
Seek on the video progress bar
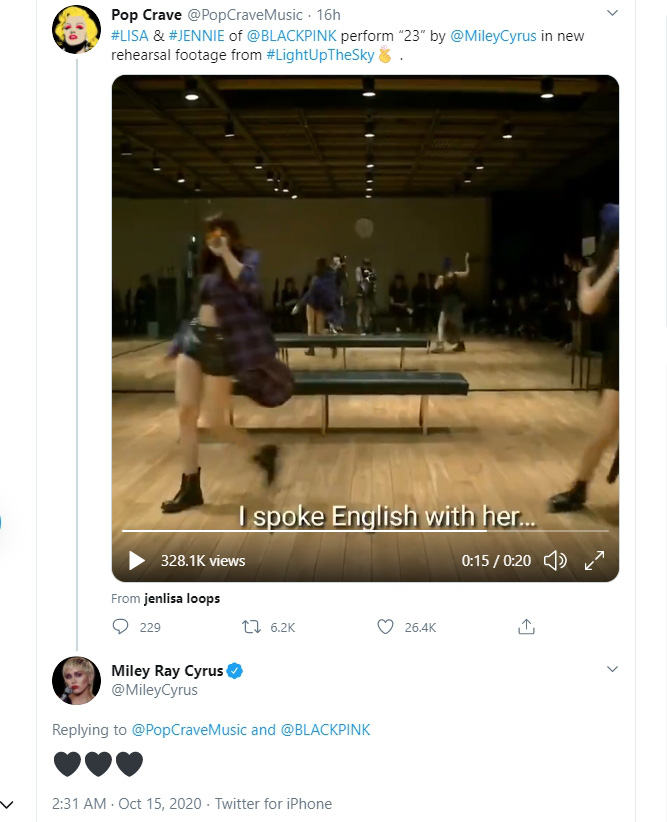point(365,531)
